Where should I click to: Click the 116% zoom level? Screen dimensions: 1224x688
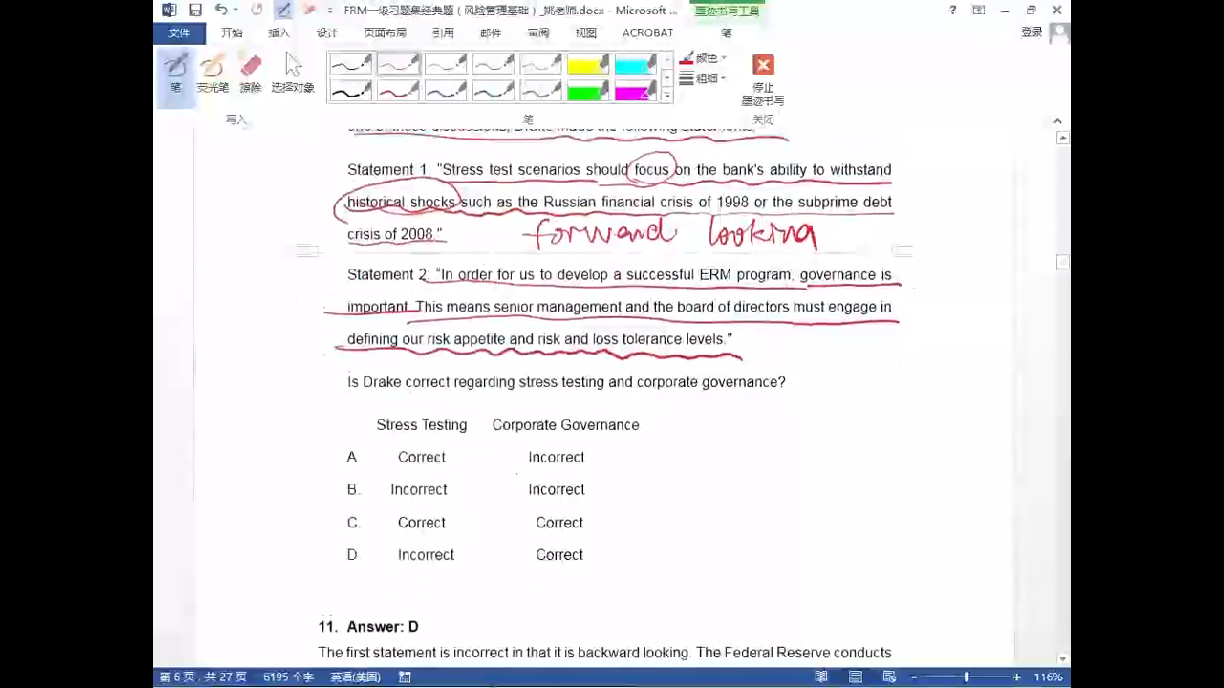click(x=1048, y=677)
